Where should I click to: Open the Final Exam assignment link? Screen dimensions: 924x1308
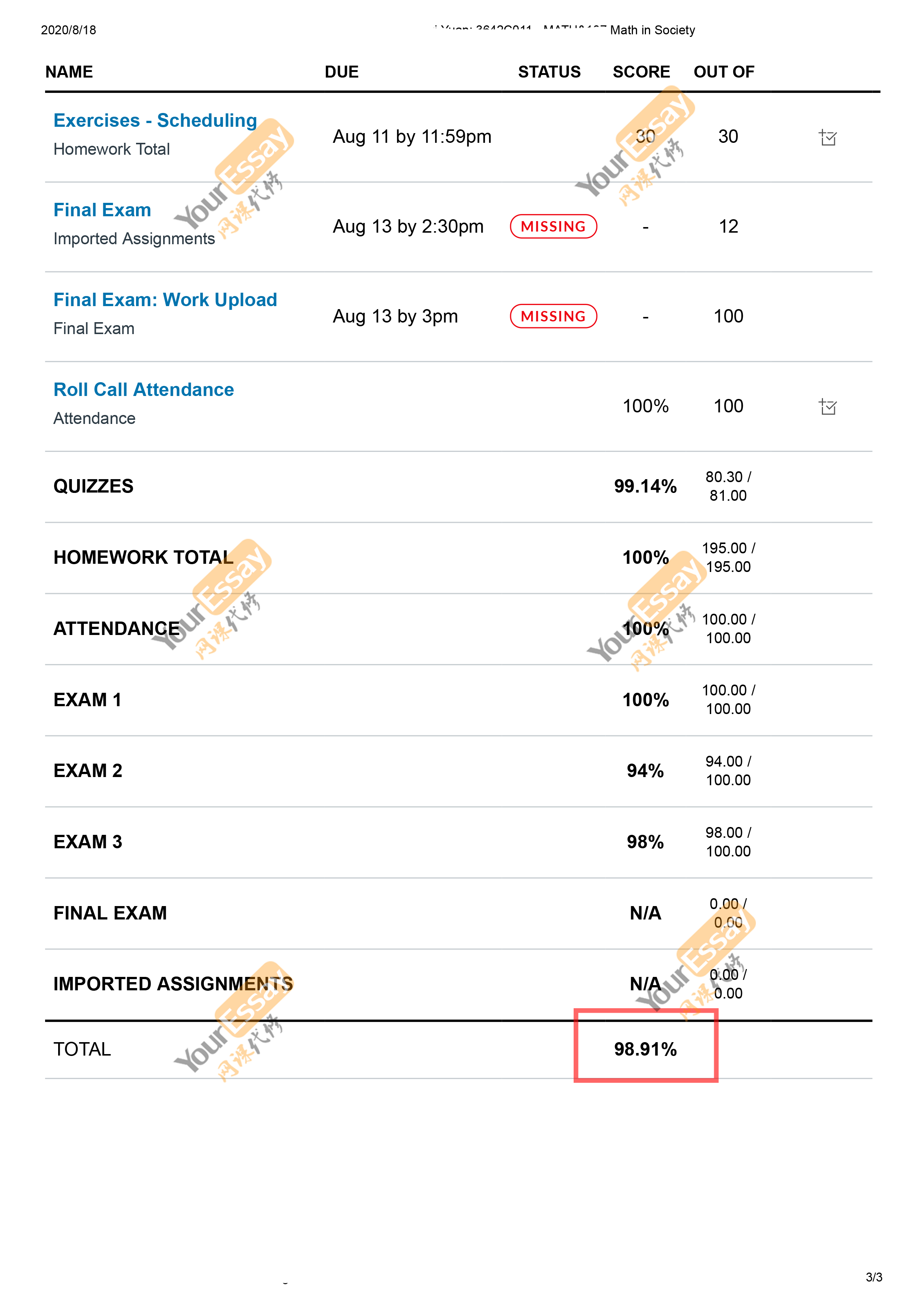(102, 210)
